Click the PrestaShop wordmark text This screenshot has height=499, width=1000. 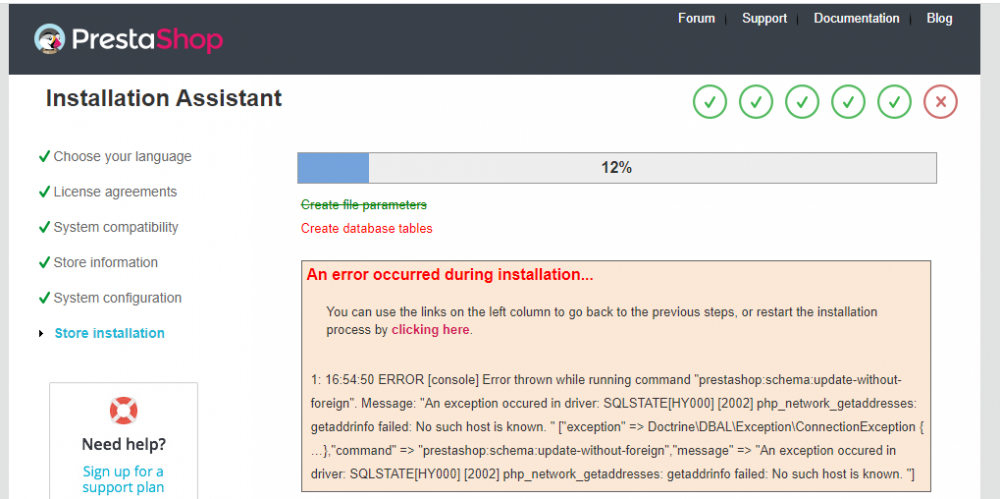click(x=147, y=40)
